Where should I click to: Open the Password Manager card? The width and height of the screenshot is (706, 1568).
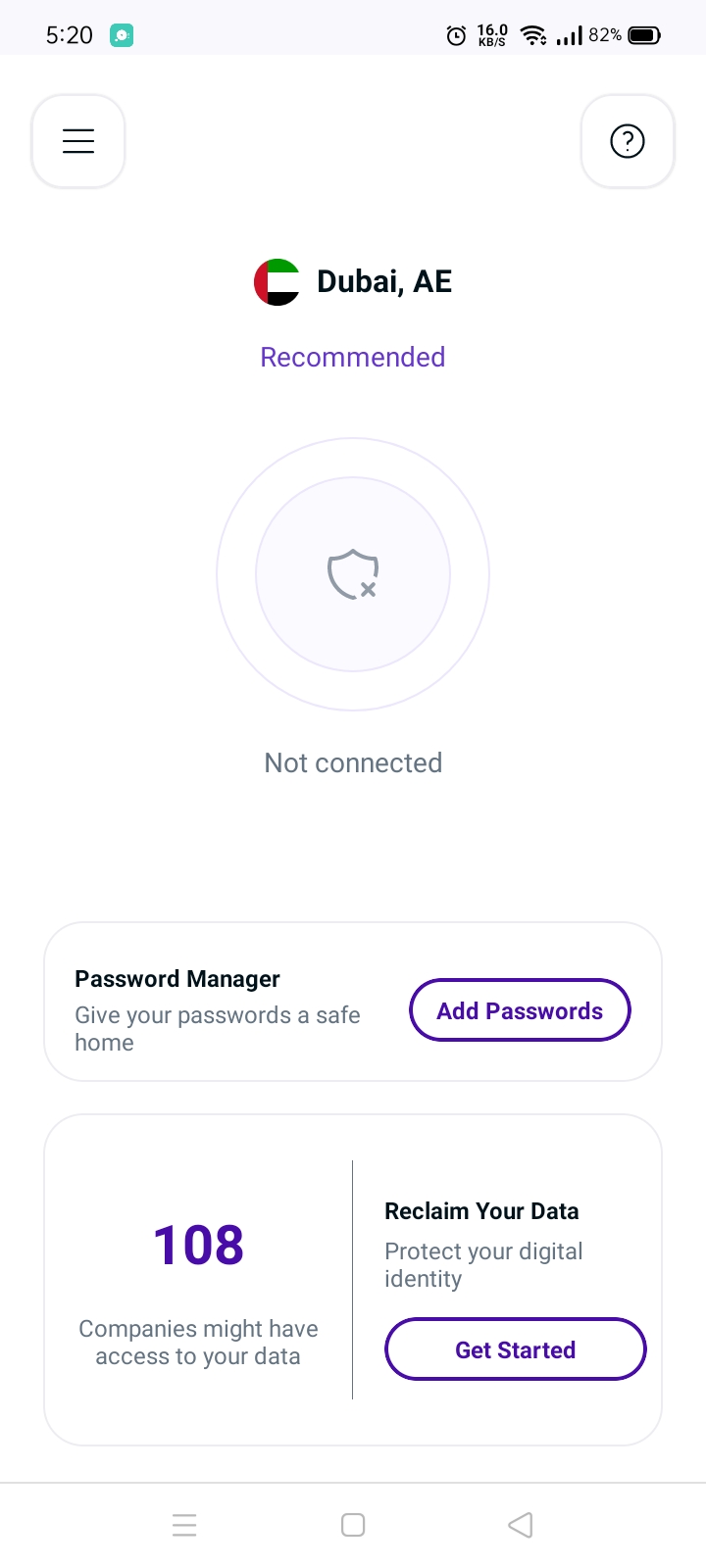(x=177, y=979)
